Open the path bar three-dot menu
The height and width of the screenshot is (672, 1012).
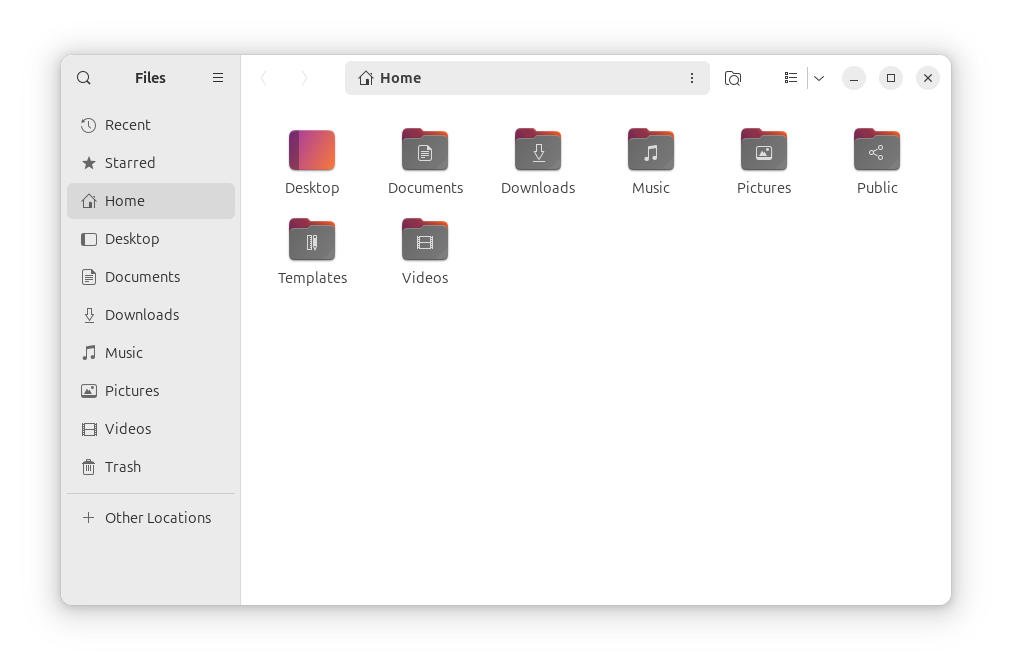[x=692, y=78]
